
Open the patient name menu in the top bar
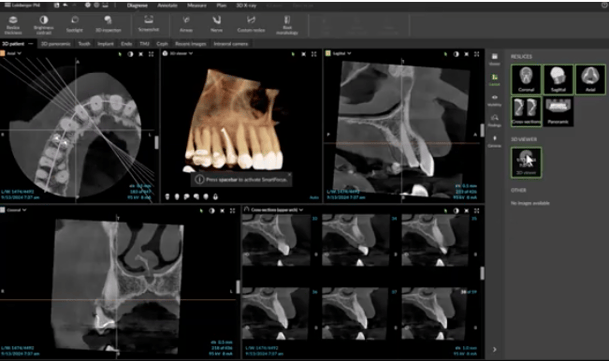coord(23,5)
